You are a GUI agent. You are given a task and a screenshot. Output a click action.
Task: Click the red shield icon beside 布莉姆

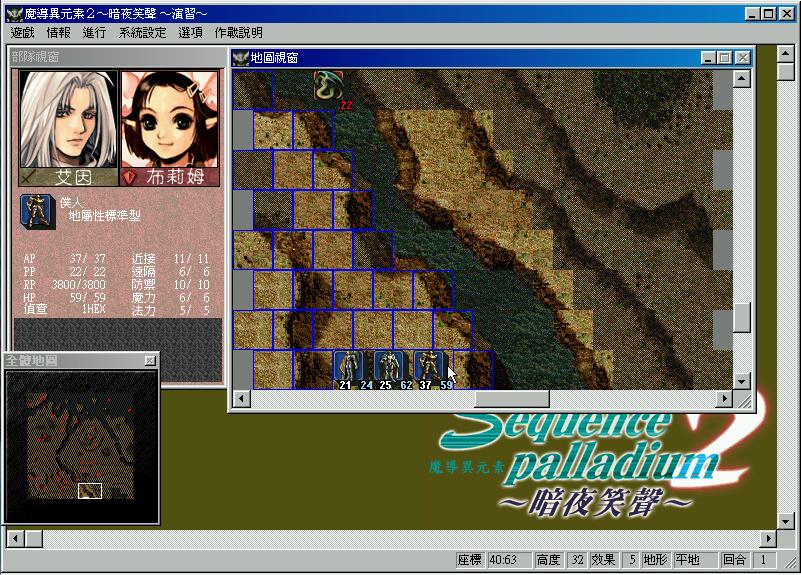click(x=129, y=178)
